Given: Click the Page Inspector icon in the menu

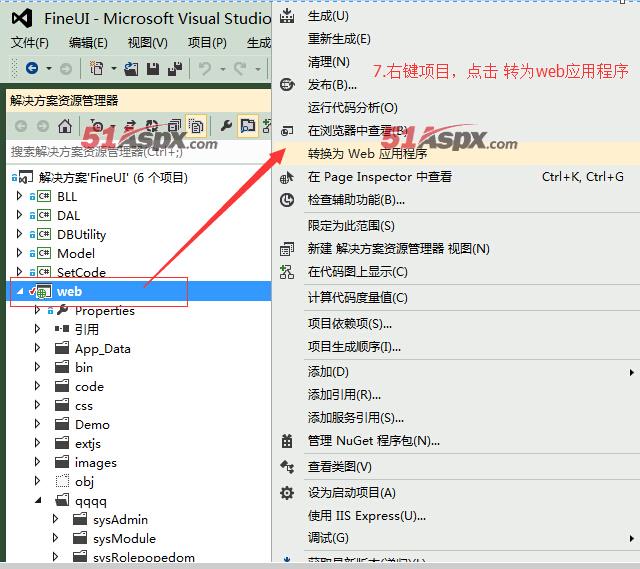Looking at the screenshot, I should pyautogui.click(x=287, y=177).
